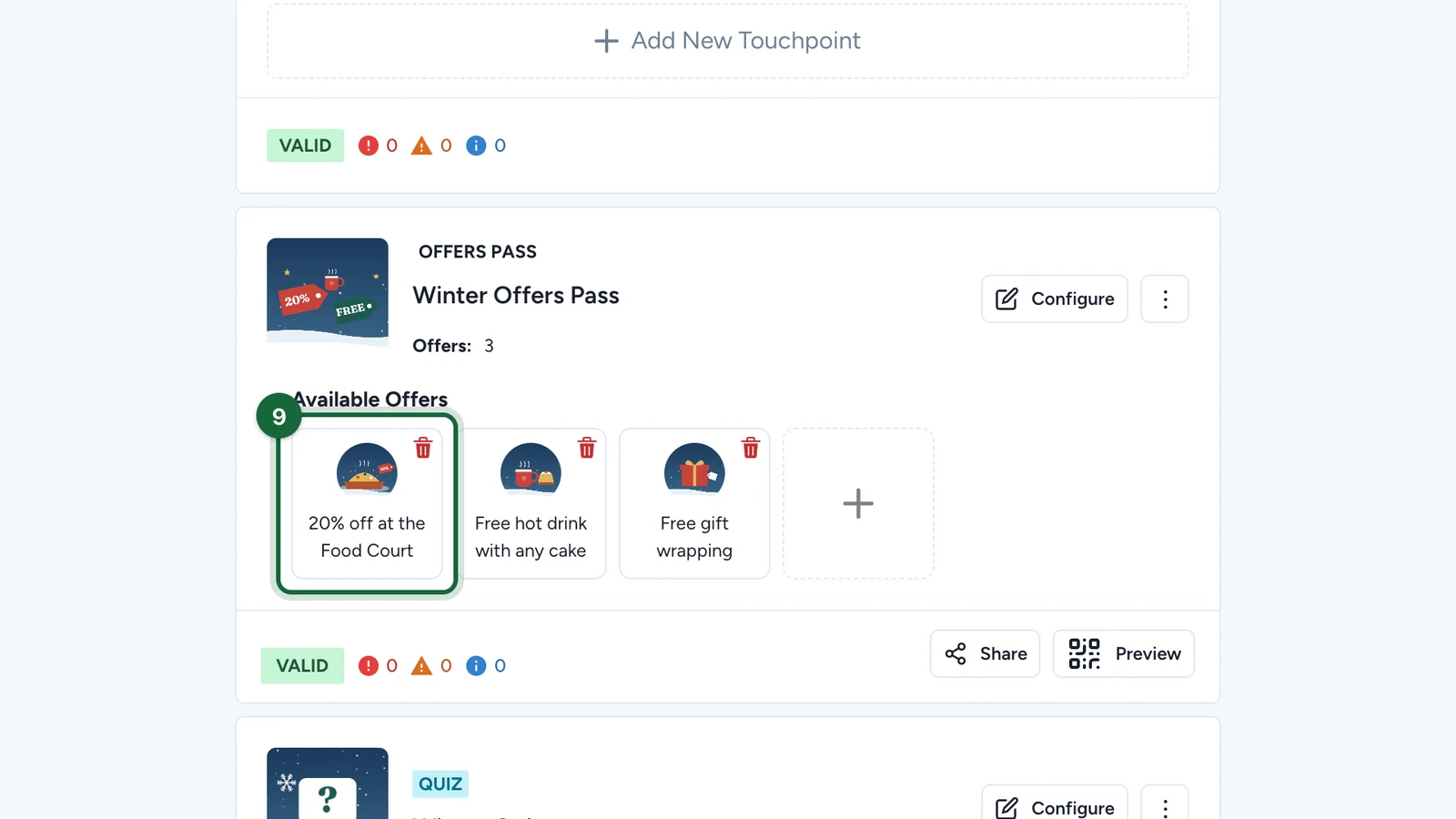Click Configure on the Quiz card

point(1055,804)
